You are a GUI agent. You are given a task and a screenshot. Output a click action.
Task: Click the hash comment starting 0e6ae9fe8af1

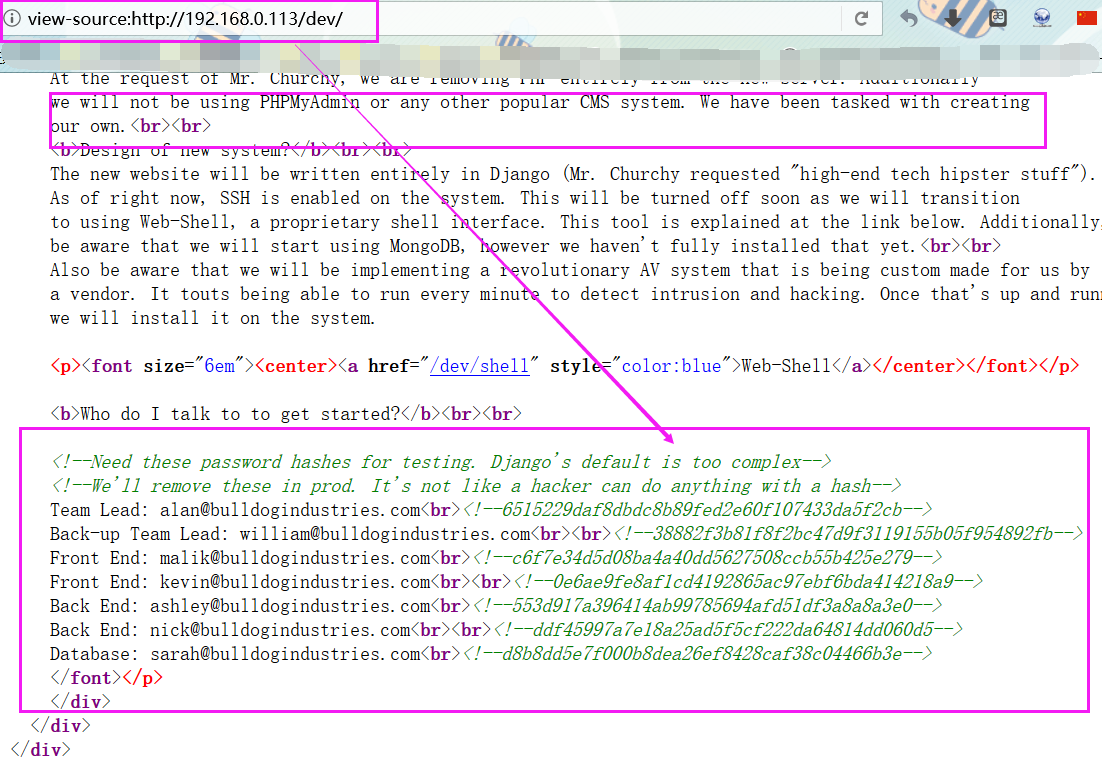[x=748, y=582]
